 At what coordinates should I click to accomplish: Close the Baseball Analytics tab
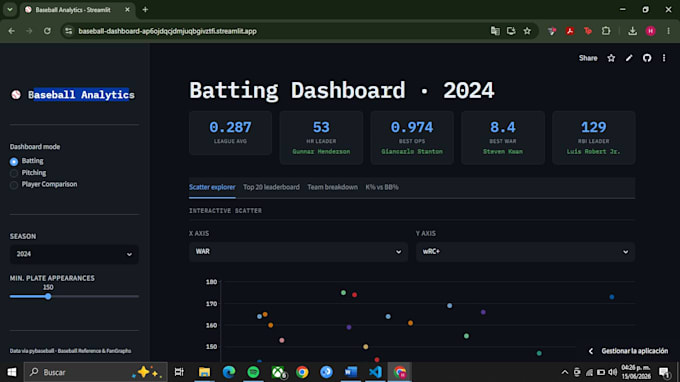(127, 10)
